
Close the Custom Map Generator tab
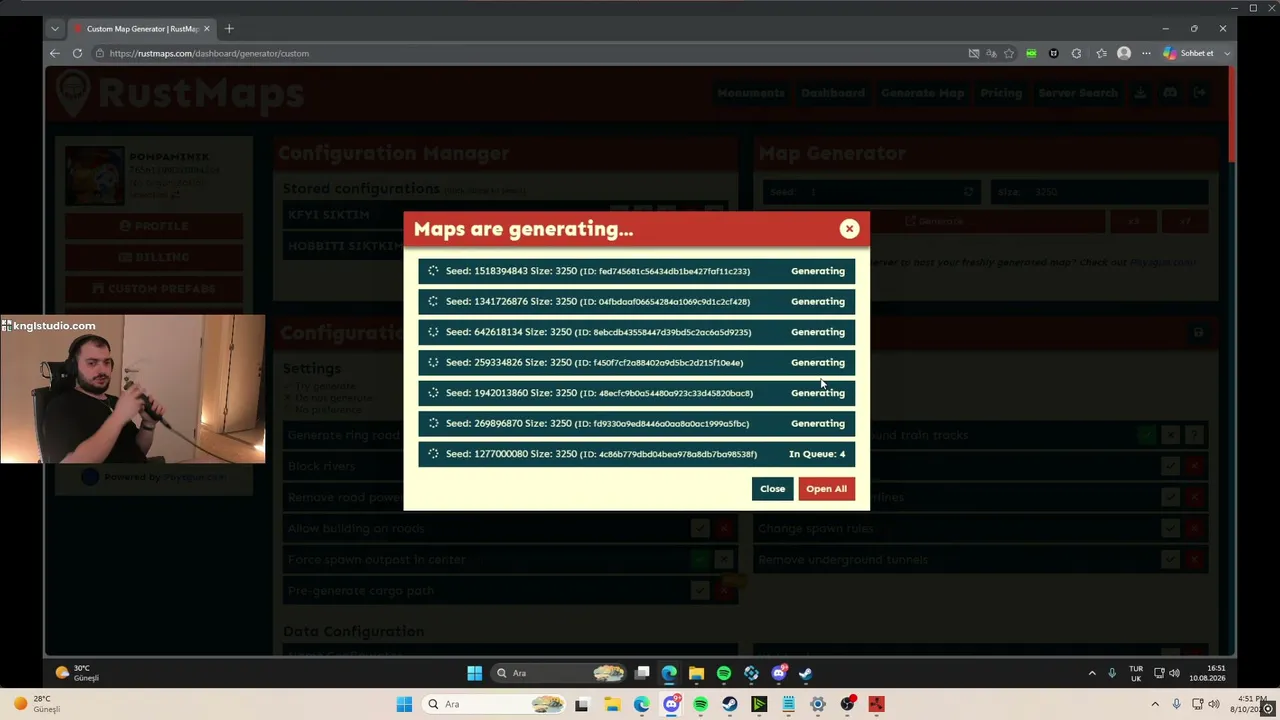click(x=207, y=28)
